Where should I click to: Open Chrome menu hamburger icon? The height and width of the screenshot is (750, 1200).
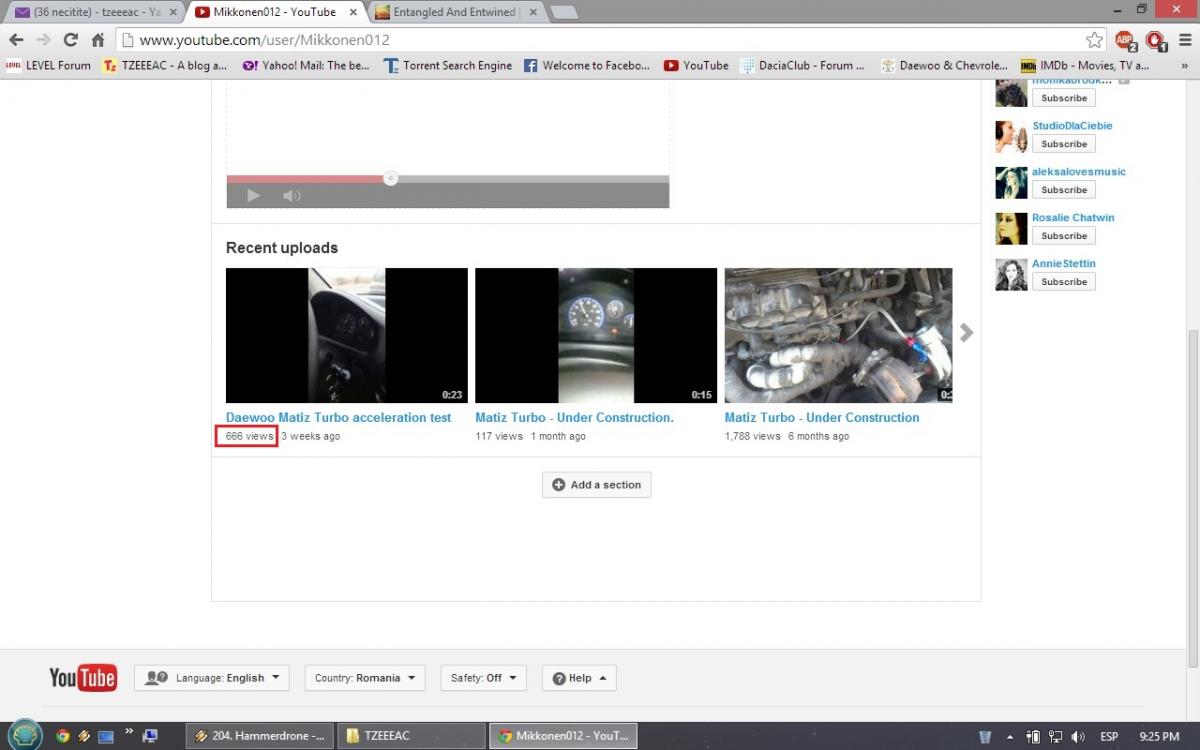coord(1183,40)
